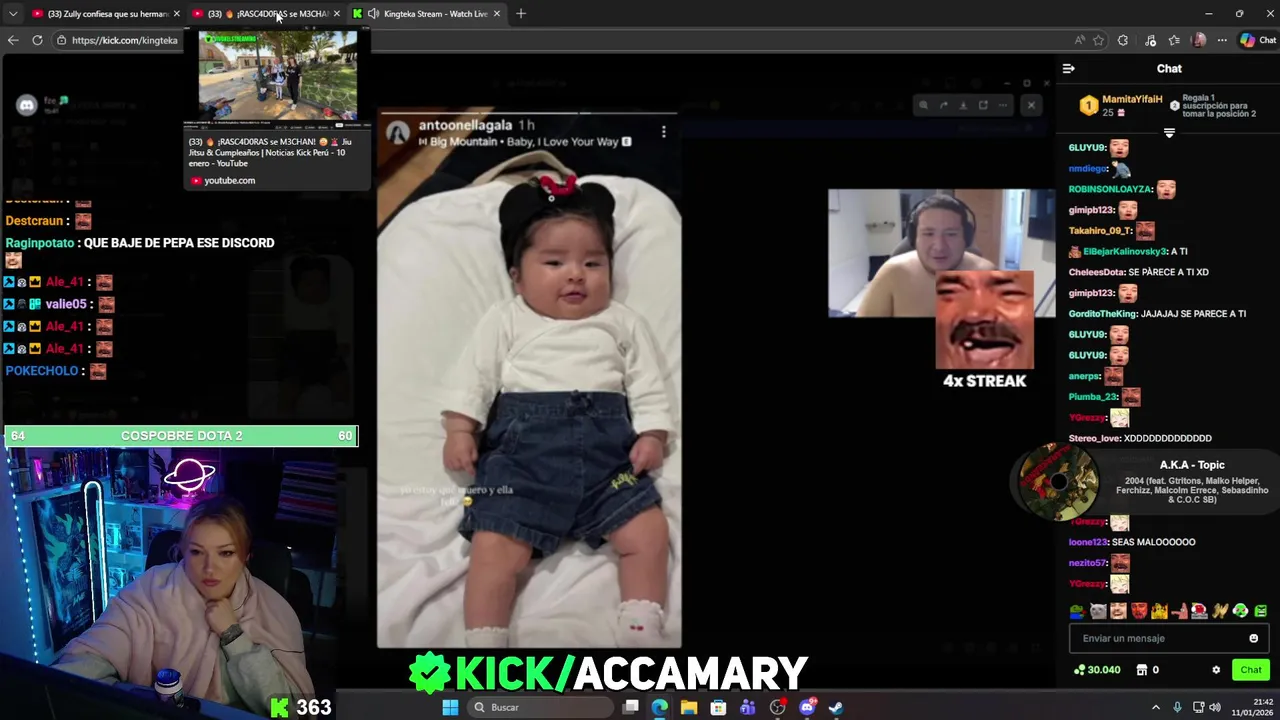The image size is (1280, 720).
Task: Close the Zully confiesa tab
Action: (x=177, y=13)
